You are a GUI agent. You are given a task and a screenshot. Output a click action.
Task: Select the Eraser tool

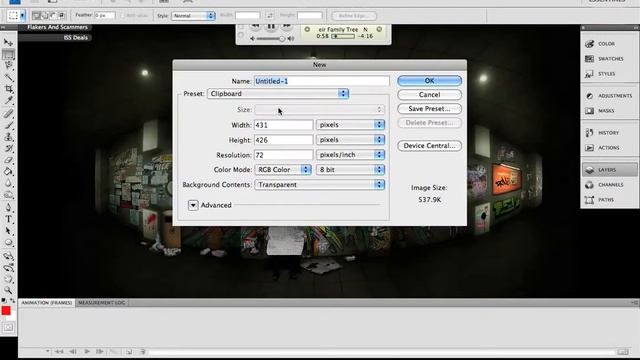point(8,160)
